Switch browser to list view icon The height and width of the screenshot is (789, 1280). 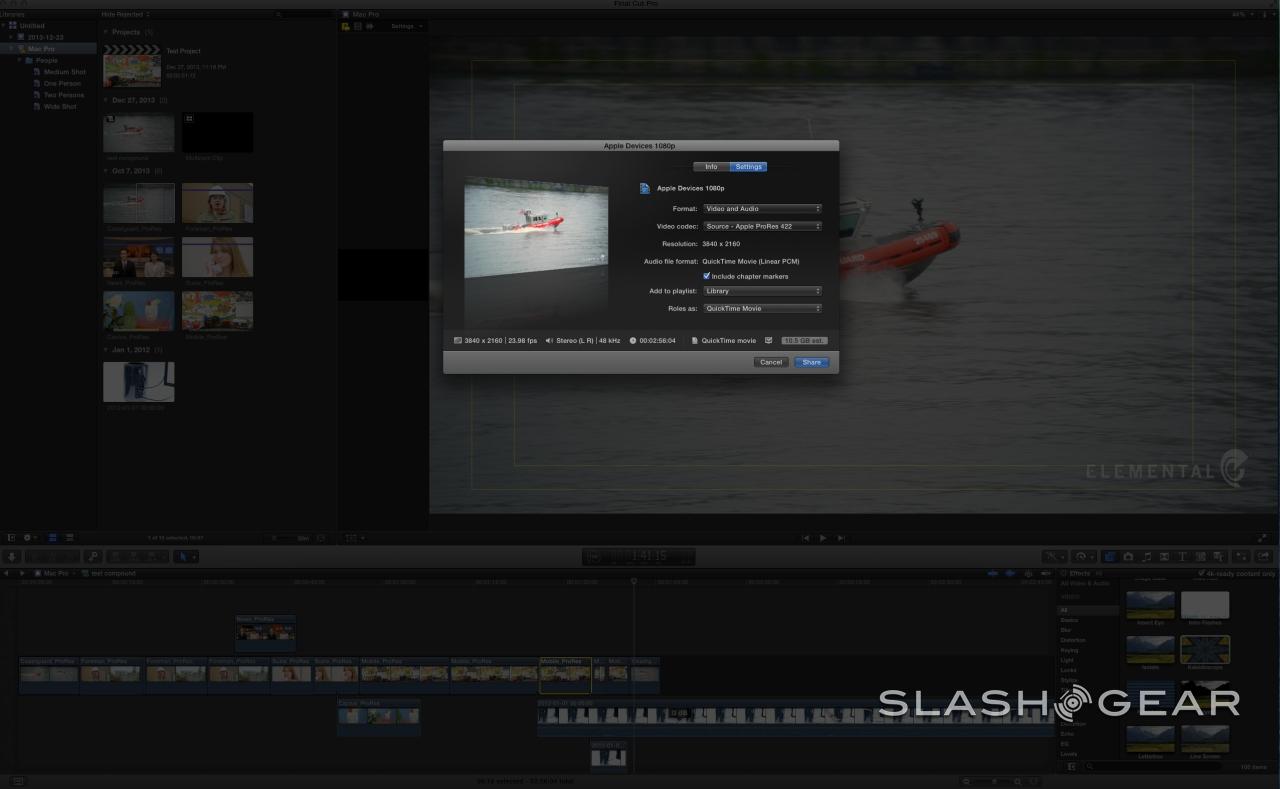69,538
